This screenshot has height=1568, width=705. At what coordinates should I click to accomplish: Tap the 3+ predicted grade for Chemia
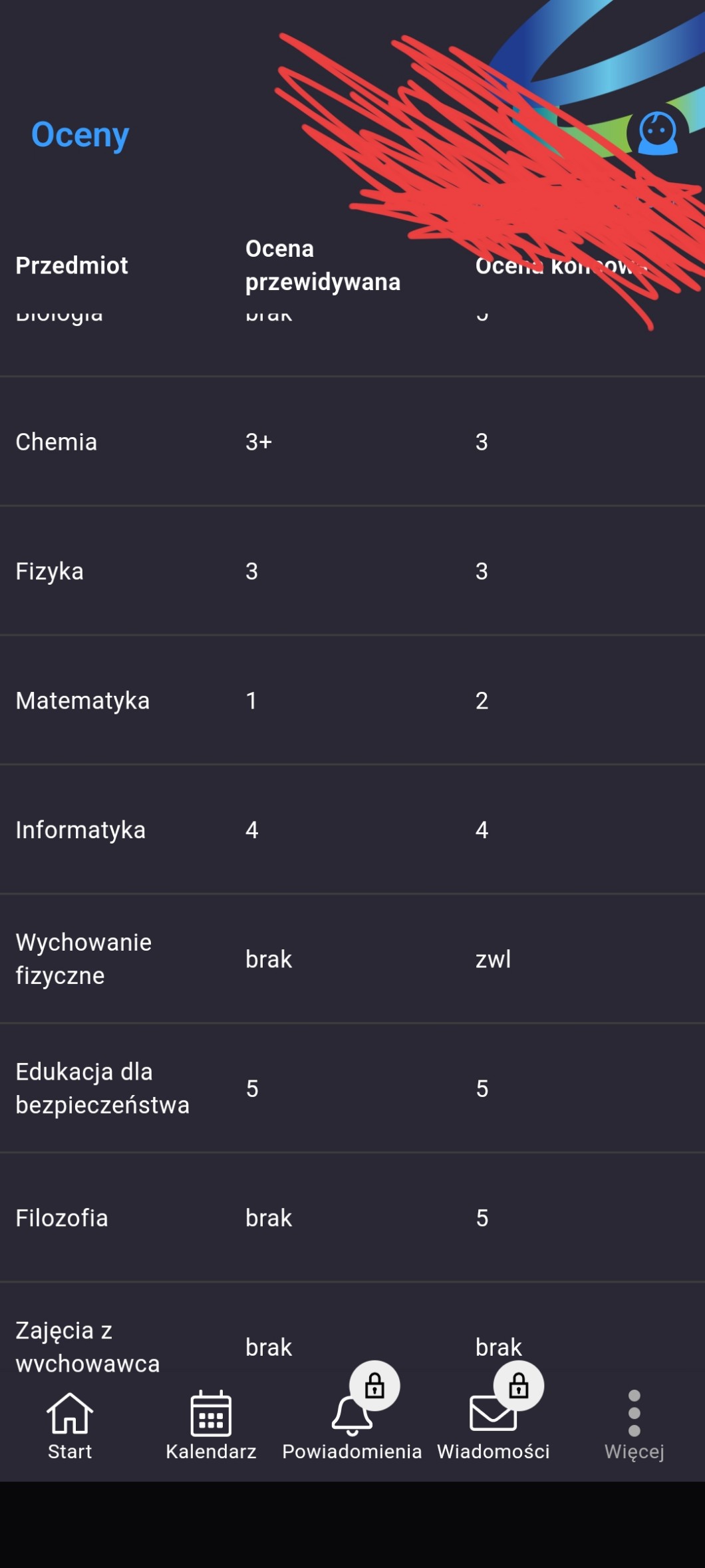[x=259, y=442]
